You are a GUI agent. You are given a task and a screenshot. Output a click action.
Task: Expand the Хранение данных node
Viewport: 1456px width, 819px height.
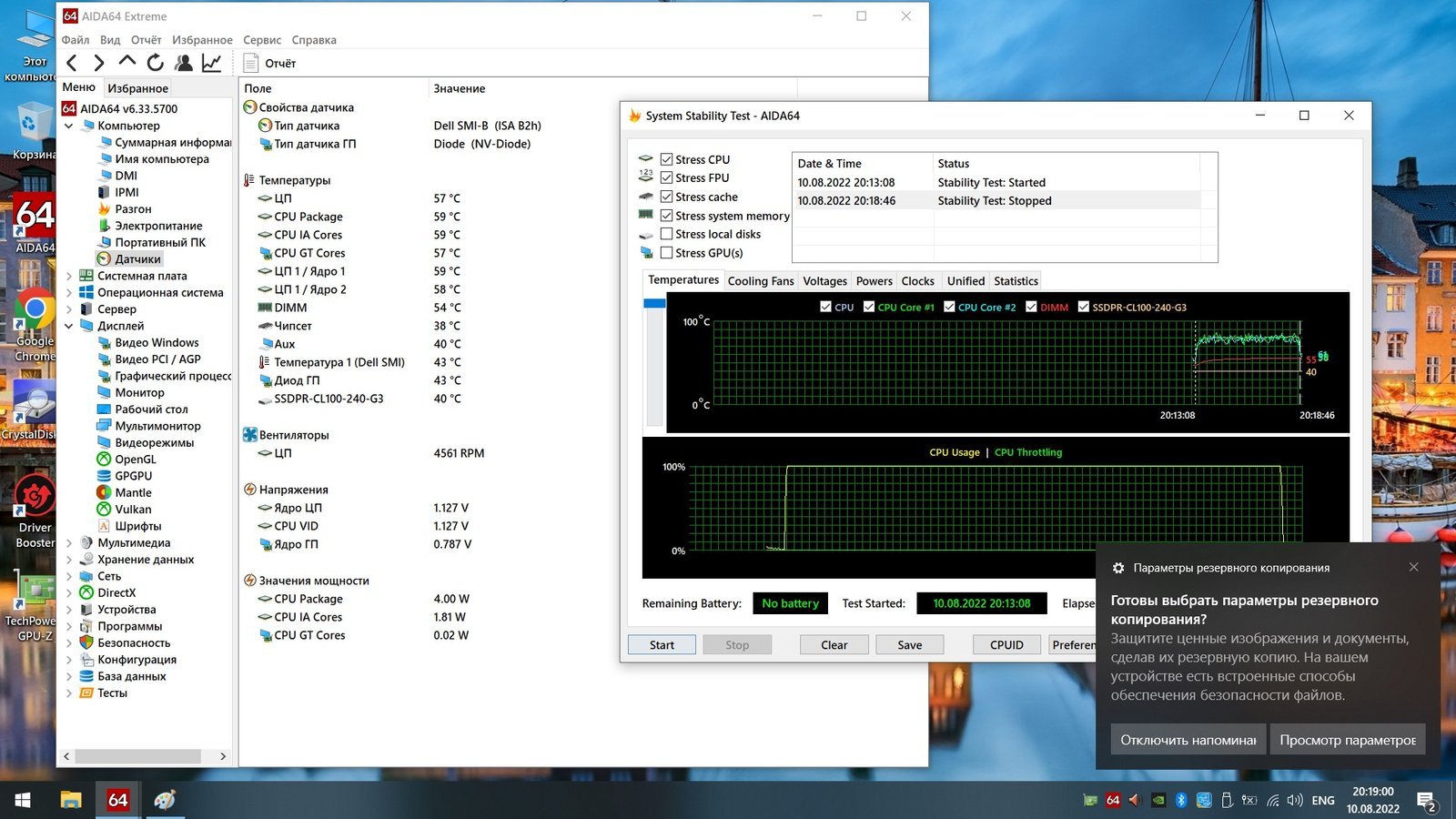(x=69, y=560)
